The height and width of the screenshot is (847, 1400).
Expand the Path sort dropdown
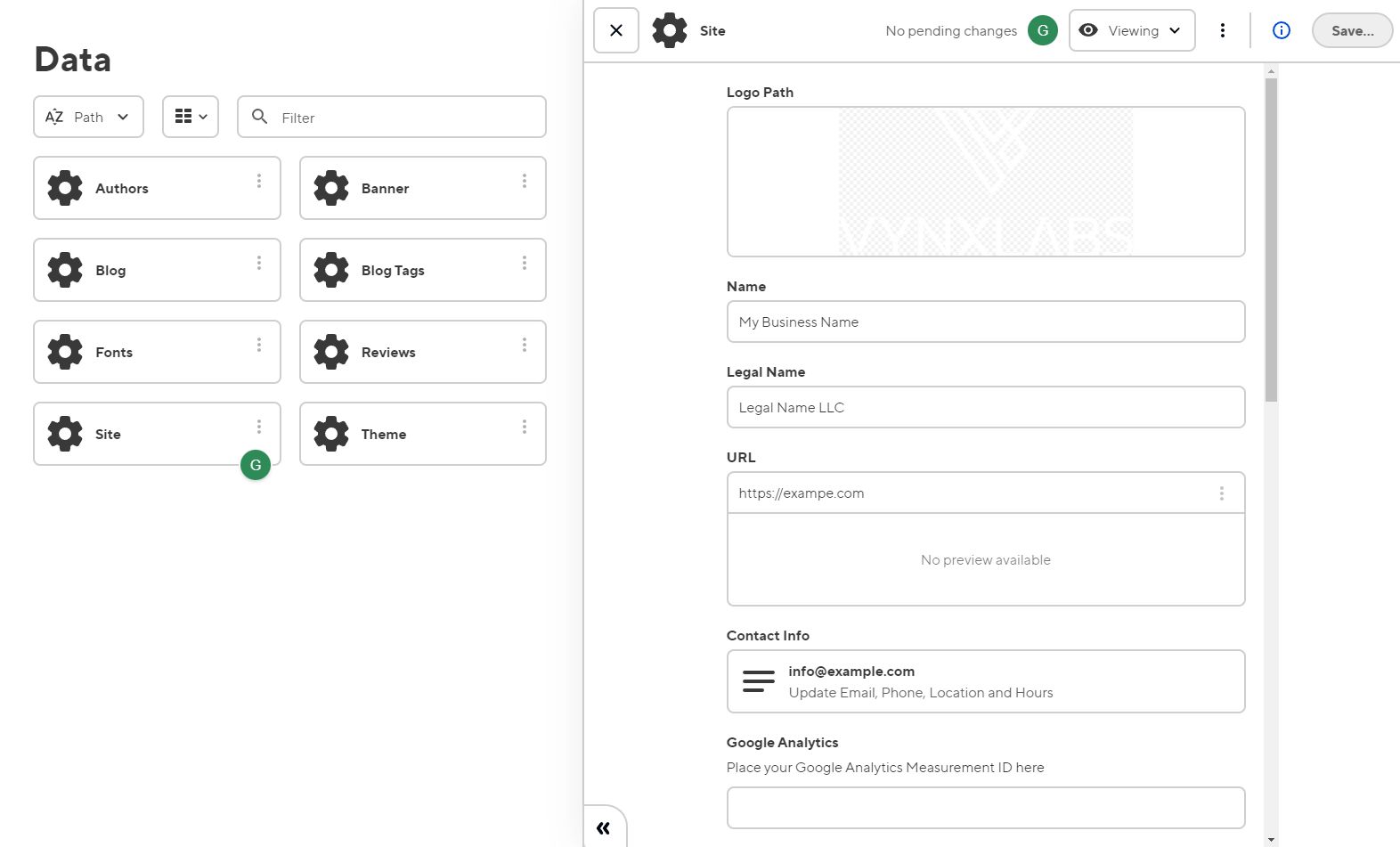pyautogui.click(x=88, y=117)
